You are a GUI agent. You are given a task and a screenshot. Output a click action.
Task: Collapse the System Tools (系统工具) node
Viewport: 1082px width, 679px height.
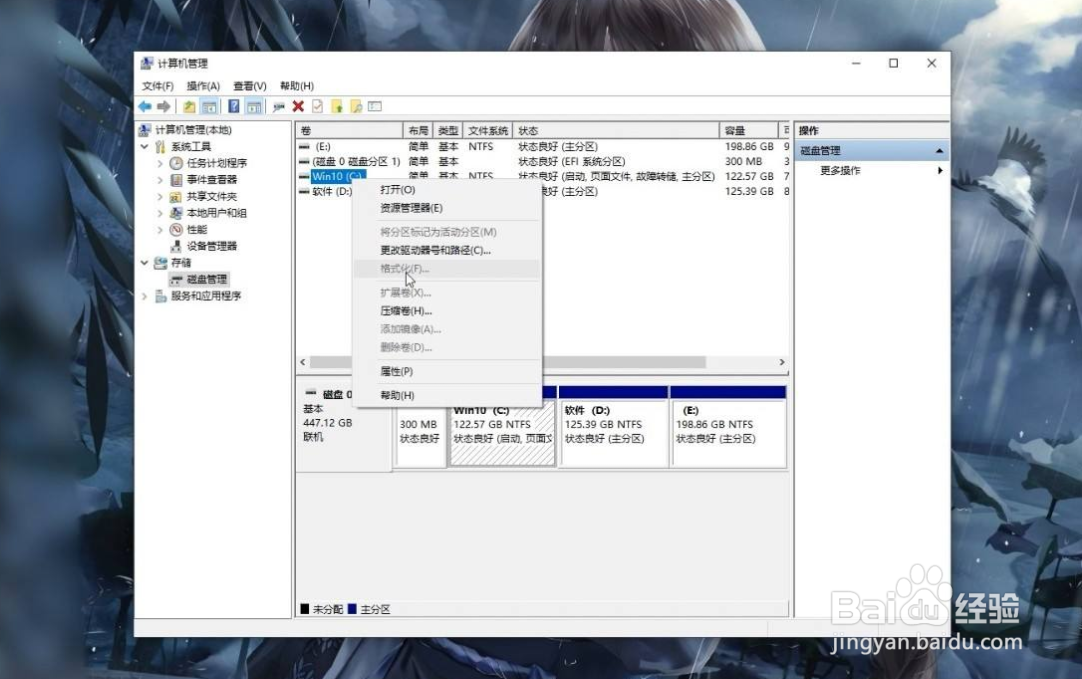pyautogui.click(x=144, y=146)
